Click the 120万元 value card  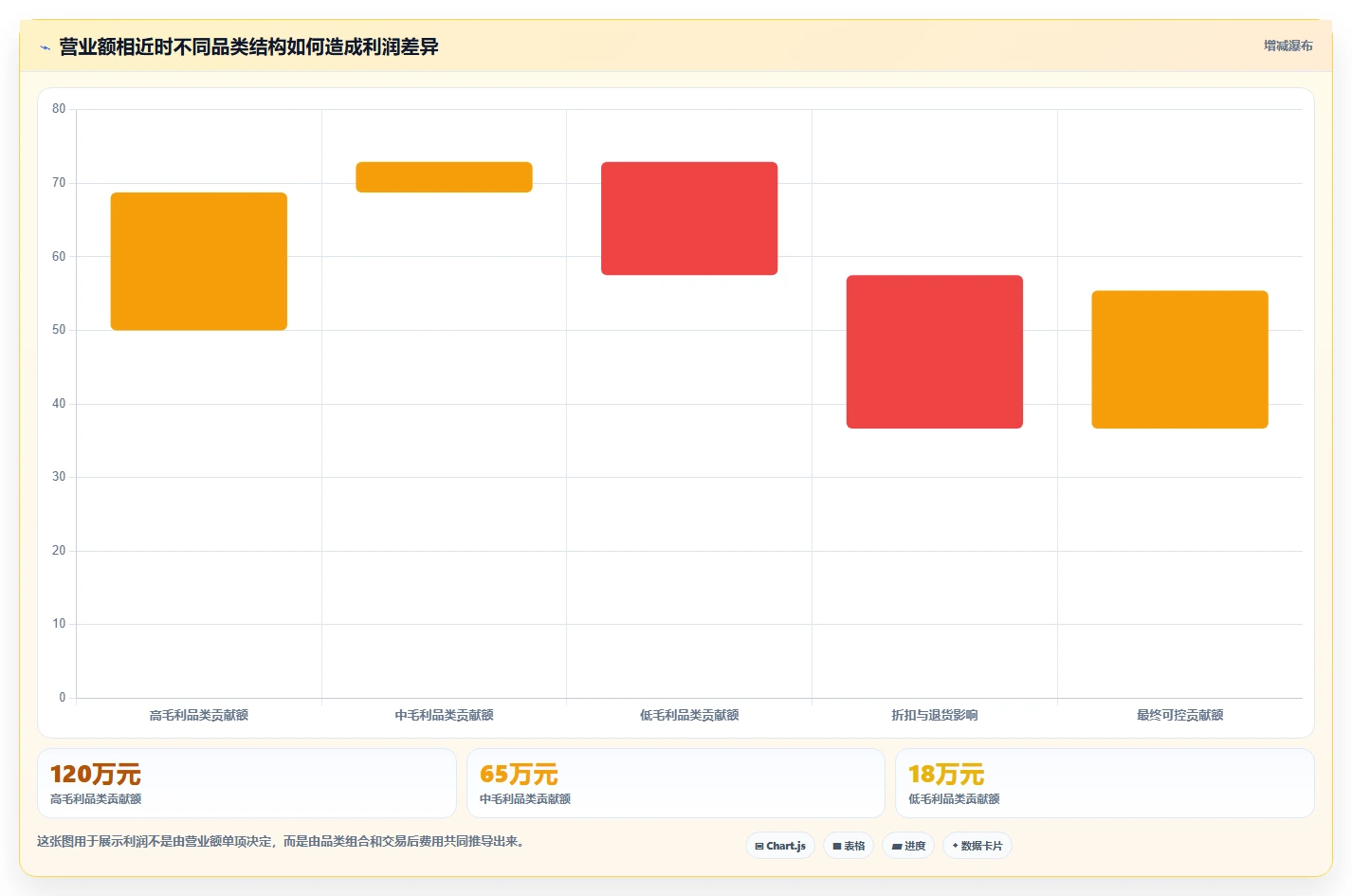[x=247, y=783]
